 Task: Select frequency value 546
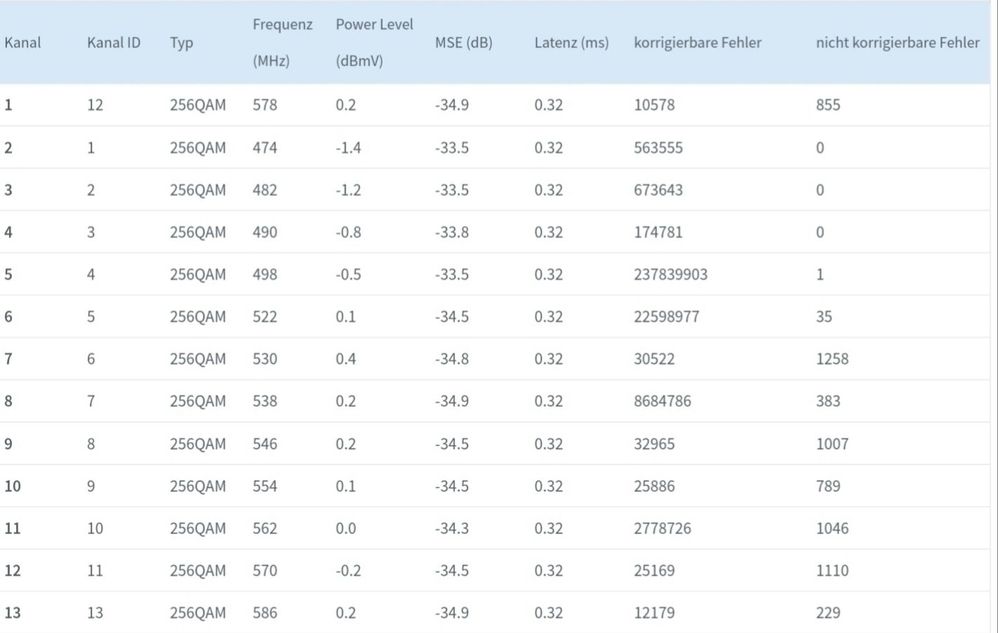(x=265, y=444)
